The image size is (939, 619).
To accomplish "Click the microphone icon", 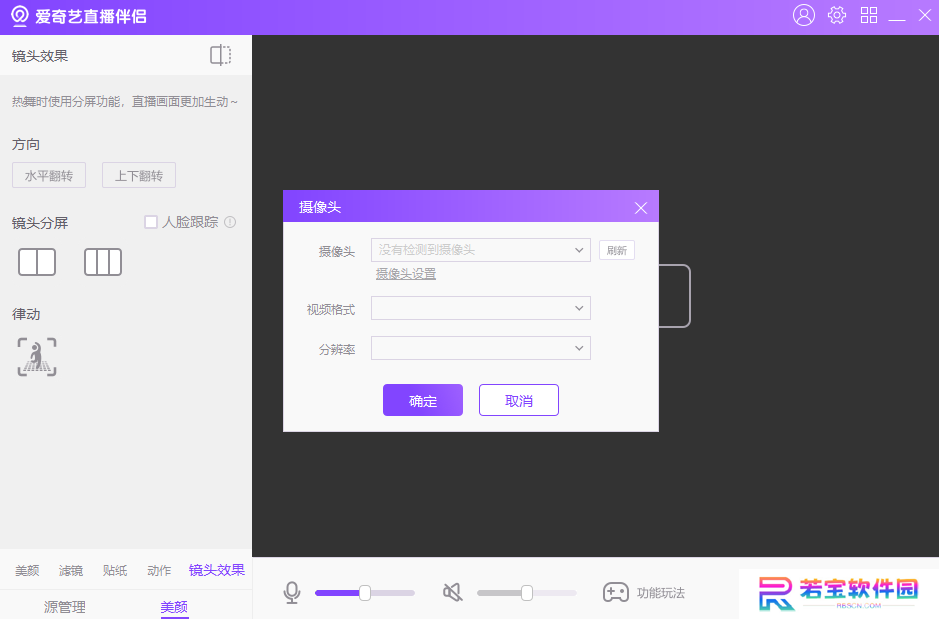I will (x=292, y=593).
